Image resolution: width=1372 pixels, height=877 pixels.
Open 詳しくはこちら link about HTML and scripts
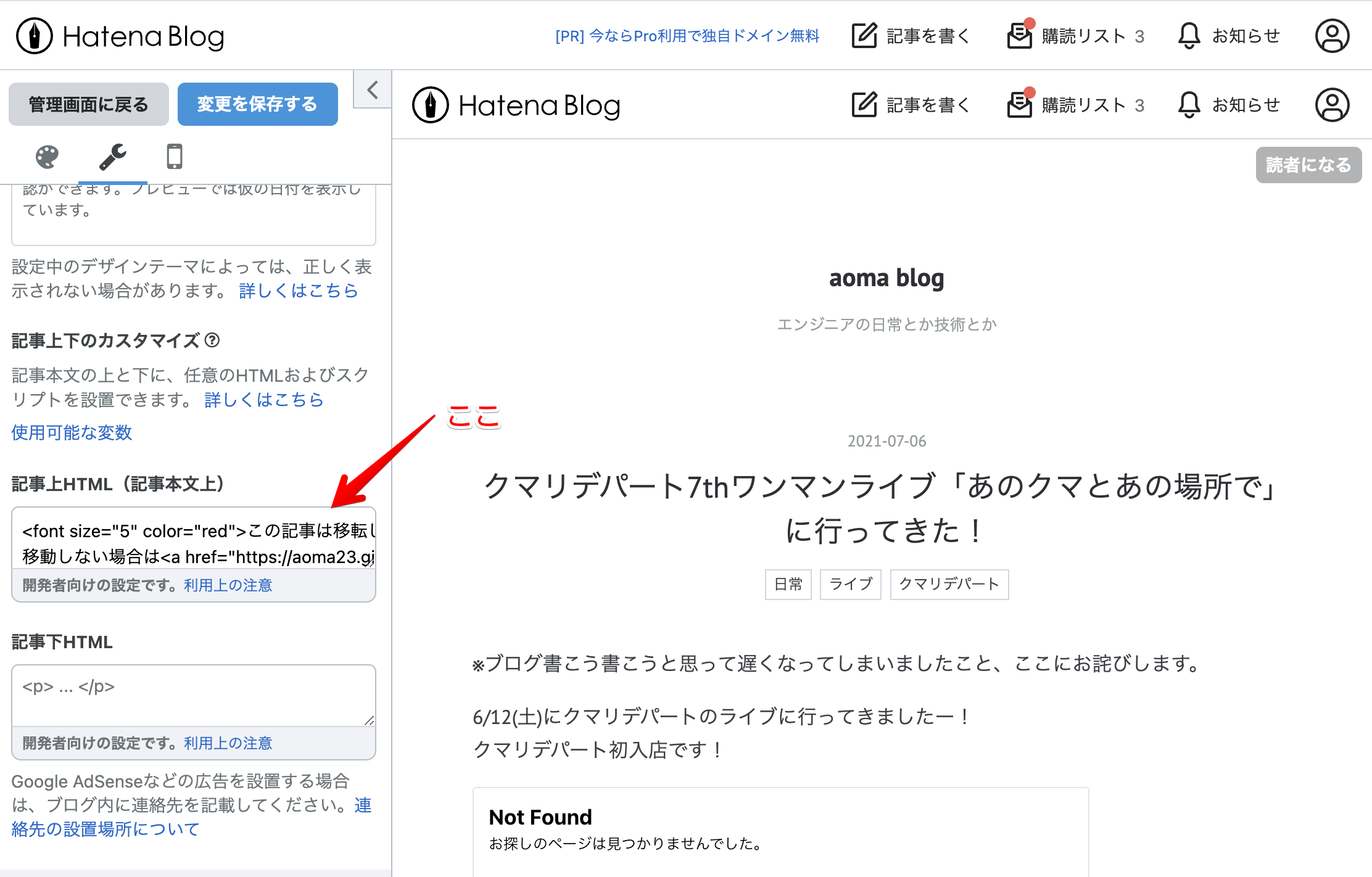[x=264, y=400]
